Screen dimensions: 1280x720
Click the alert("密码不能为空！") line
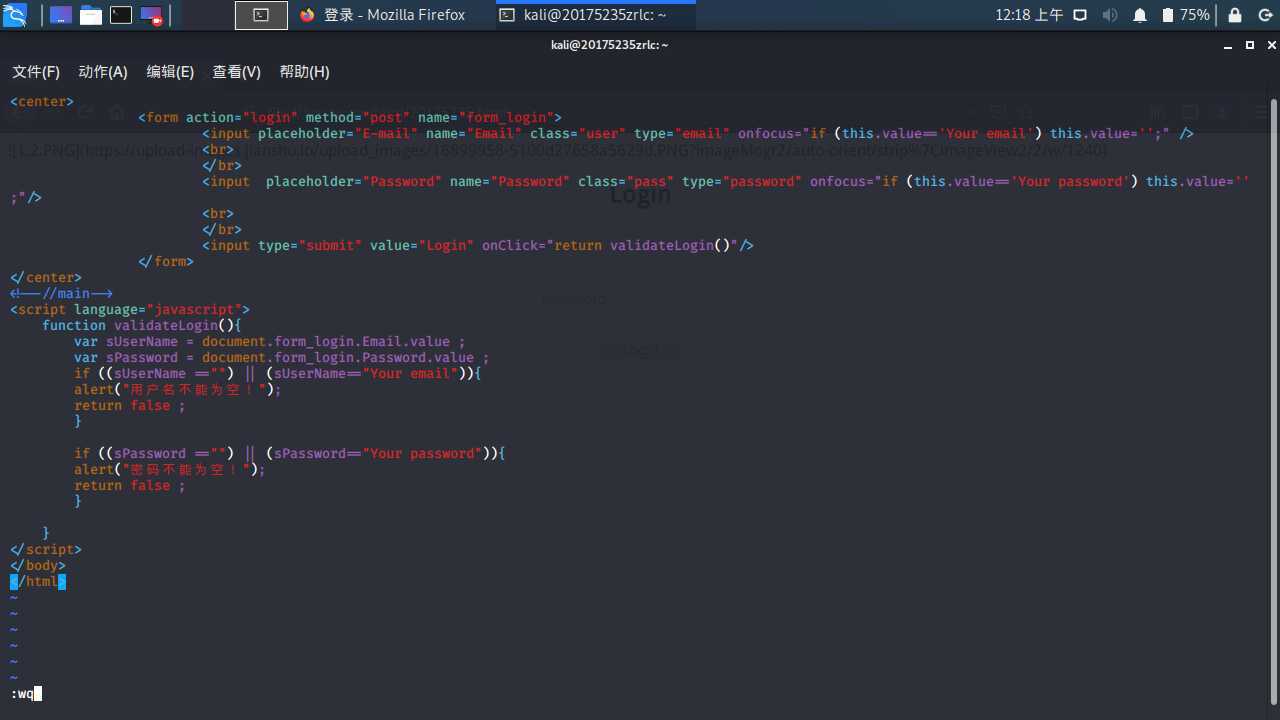point(170,469)
